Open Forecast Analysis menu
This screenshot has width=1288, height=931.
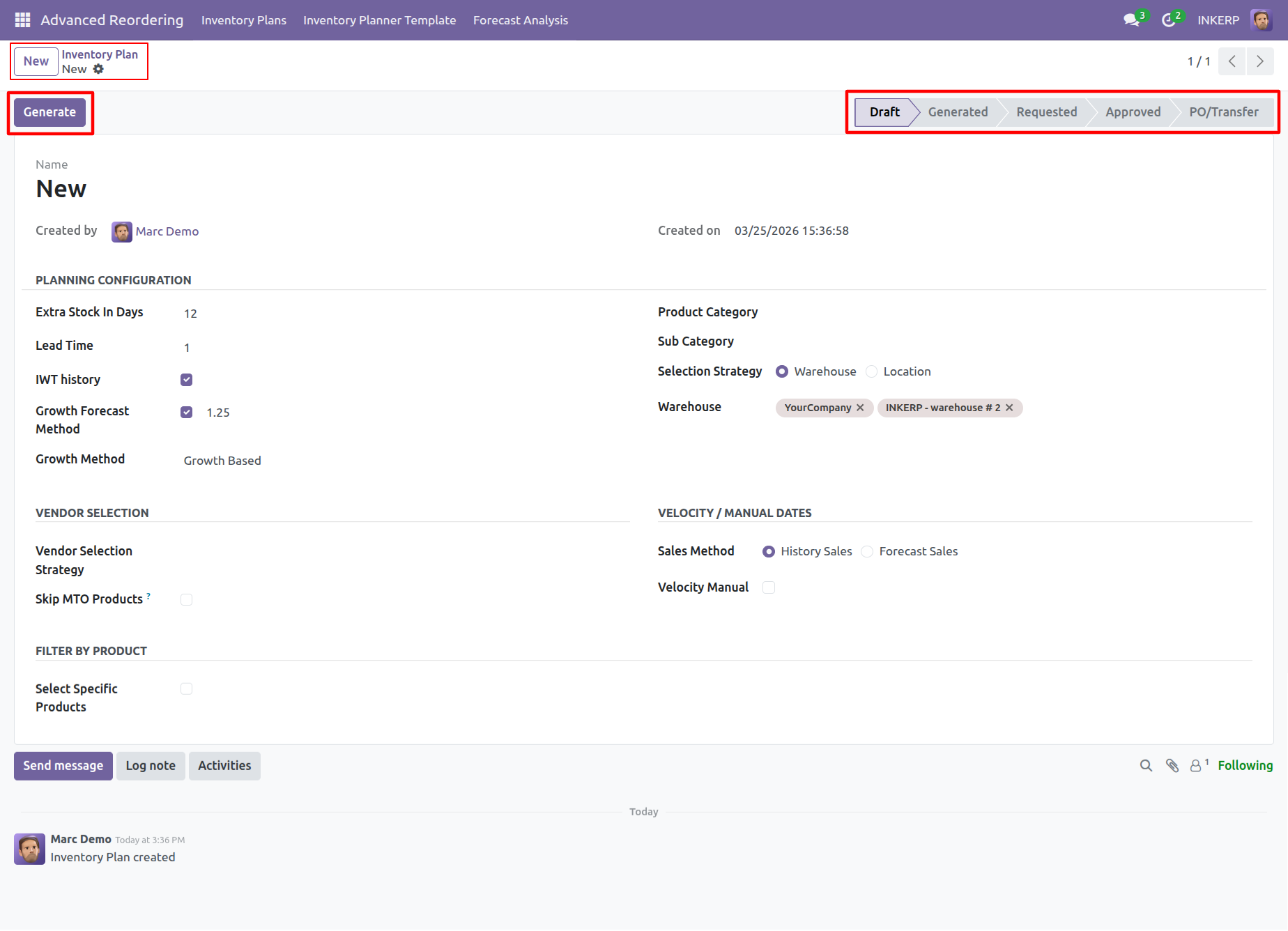pos(521,20)
